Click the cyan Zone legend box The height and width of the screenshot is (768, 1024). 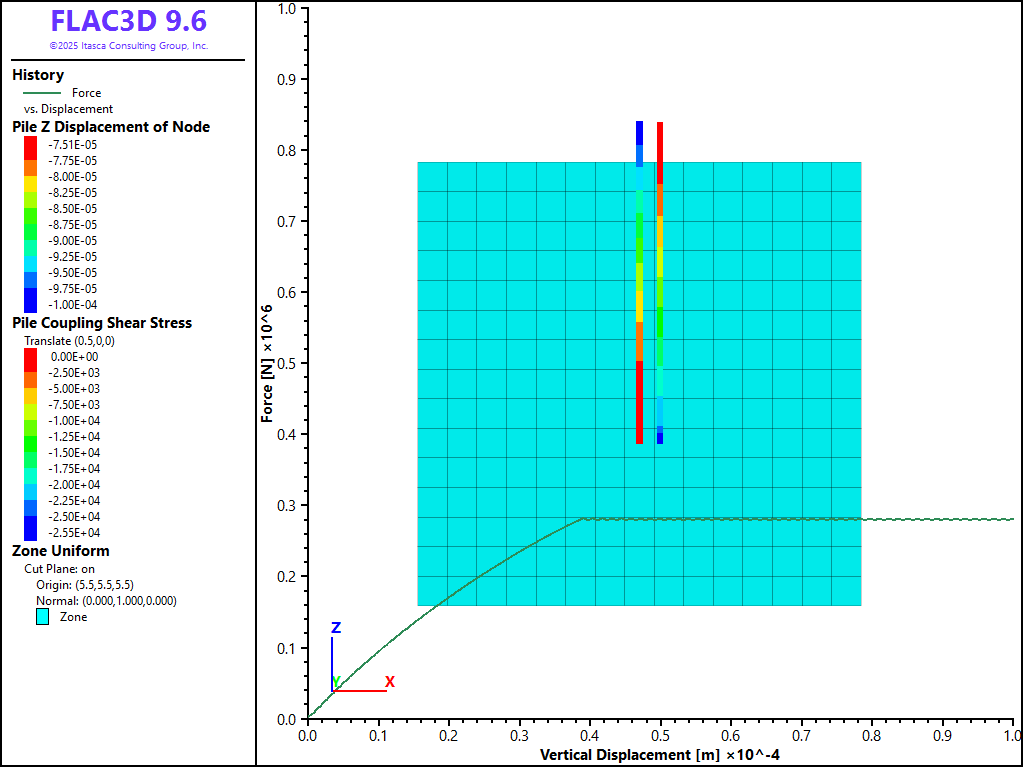(x=43, y=617)
